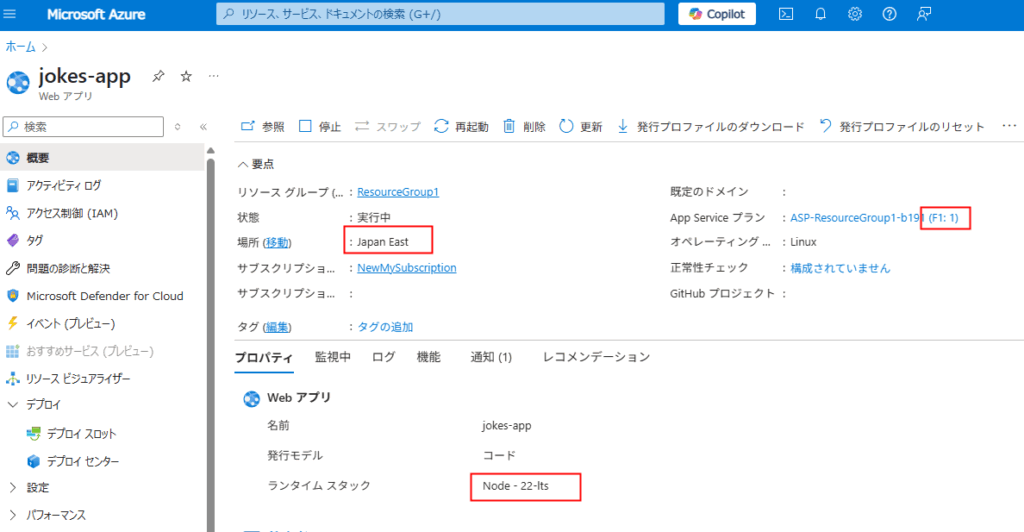Click the Linux operating system value

point(803,242)
